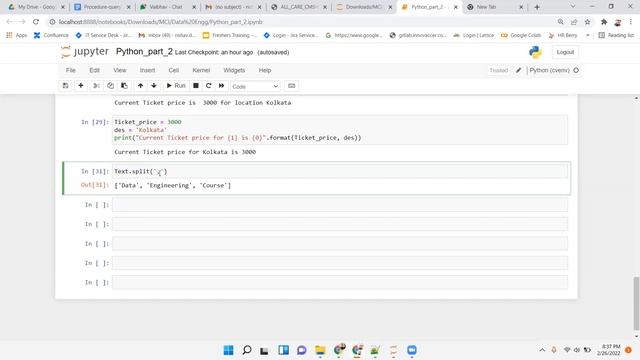
Task: Click the Python logo in the header
Action: point(535,52)
